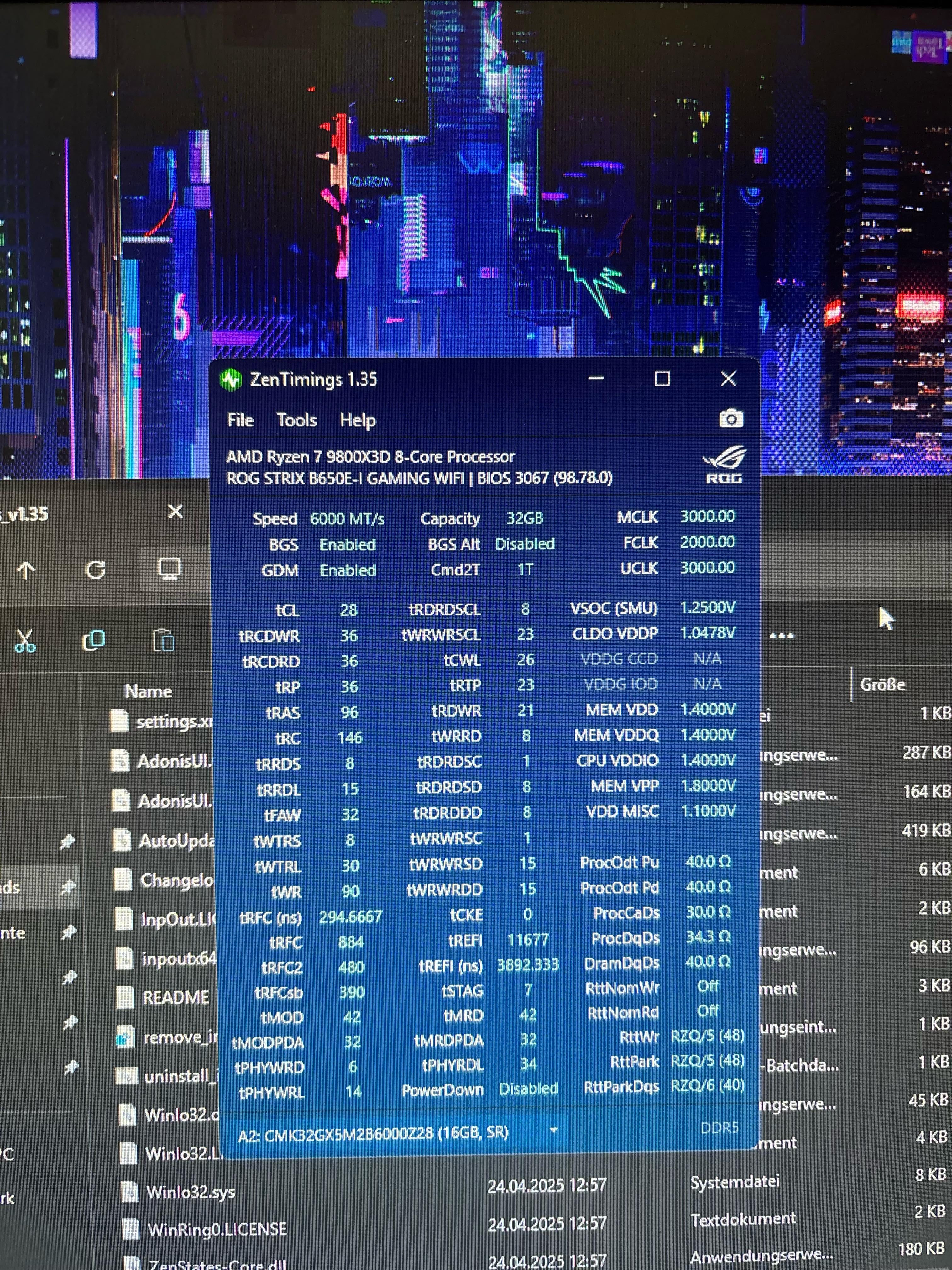Image resolution: width=952 pixels, height=1270 pixels.
Task: Click the Paste clipboard icon in Explorer
Action: click(163, 640)
